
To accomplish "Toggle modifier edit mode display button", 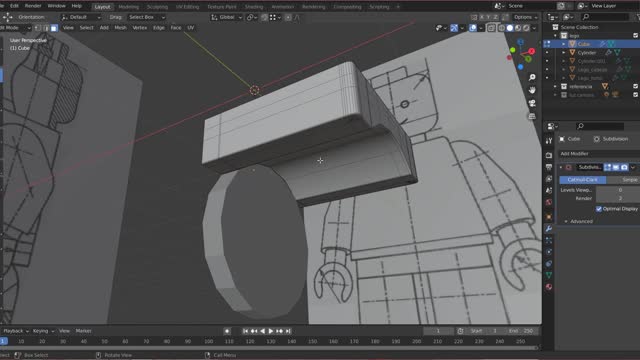I will click(x=608, y=167).
